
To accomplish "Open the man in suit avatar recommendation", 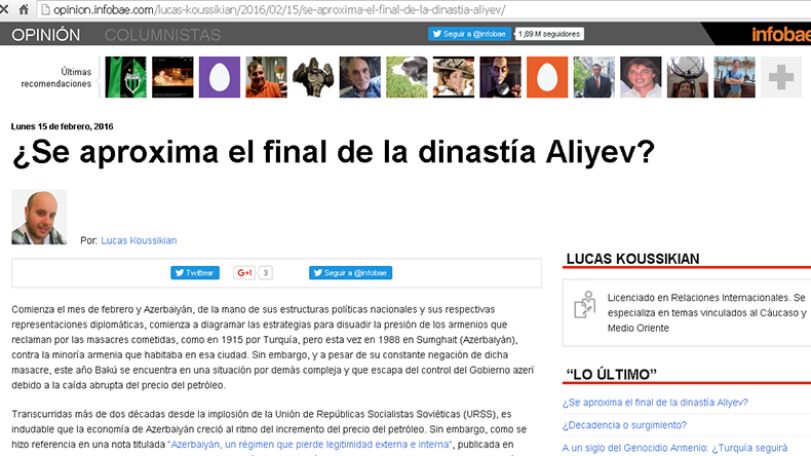I will (594, 77).
